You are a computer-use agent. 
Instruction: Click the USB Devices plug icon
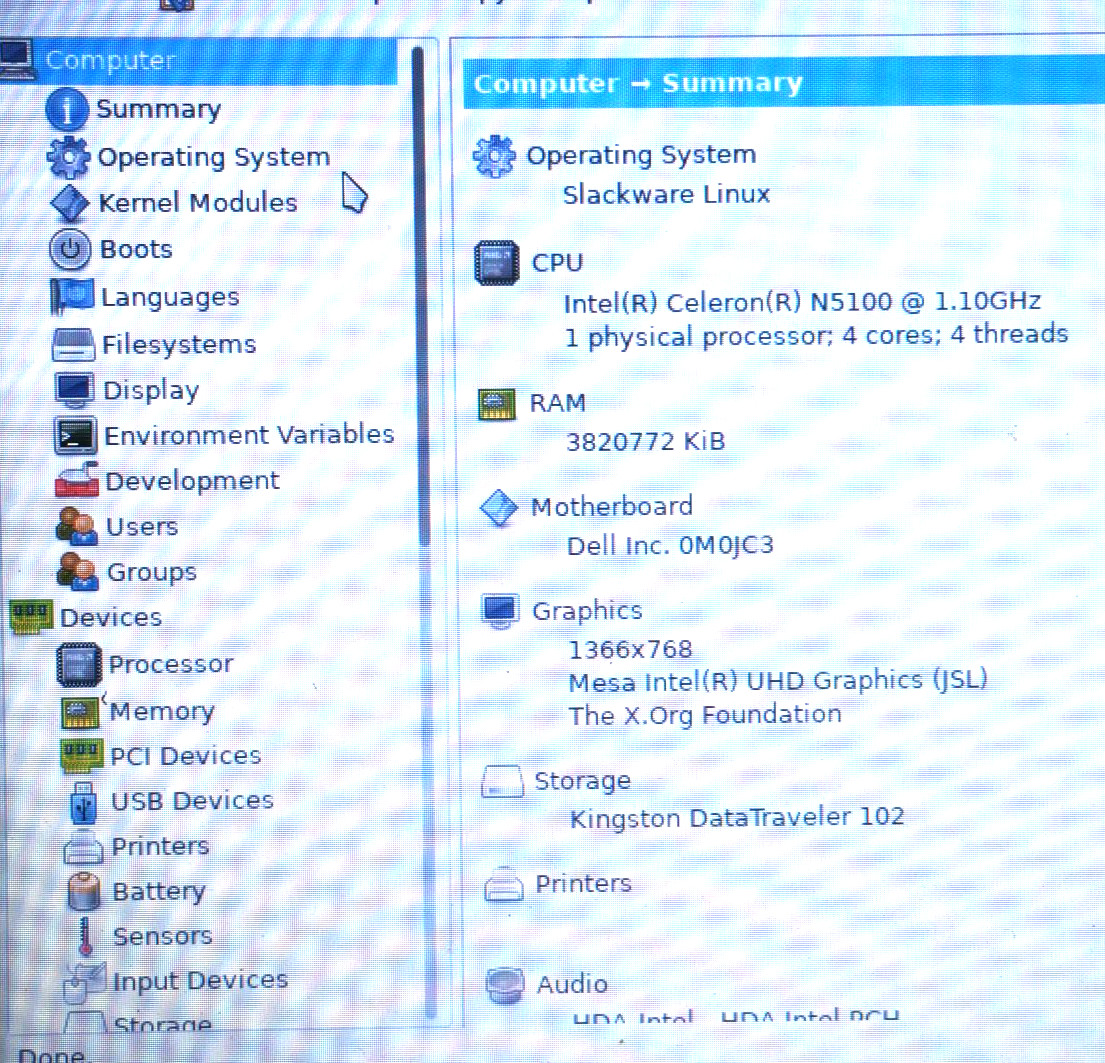click(x=84, y=802)
